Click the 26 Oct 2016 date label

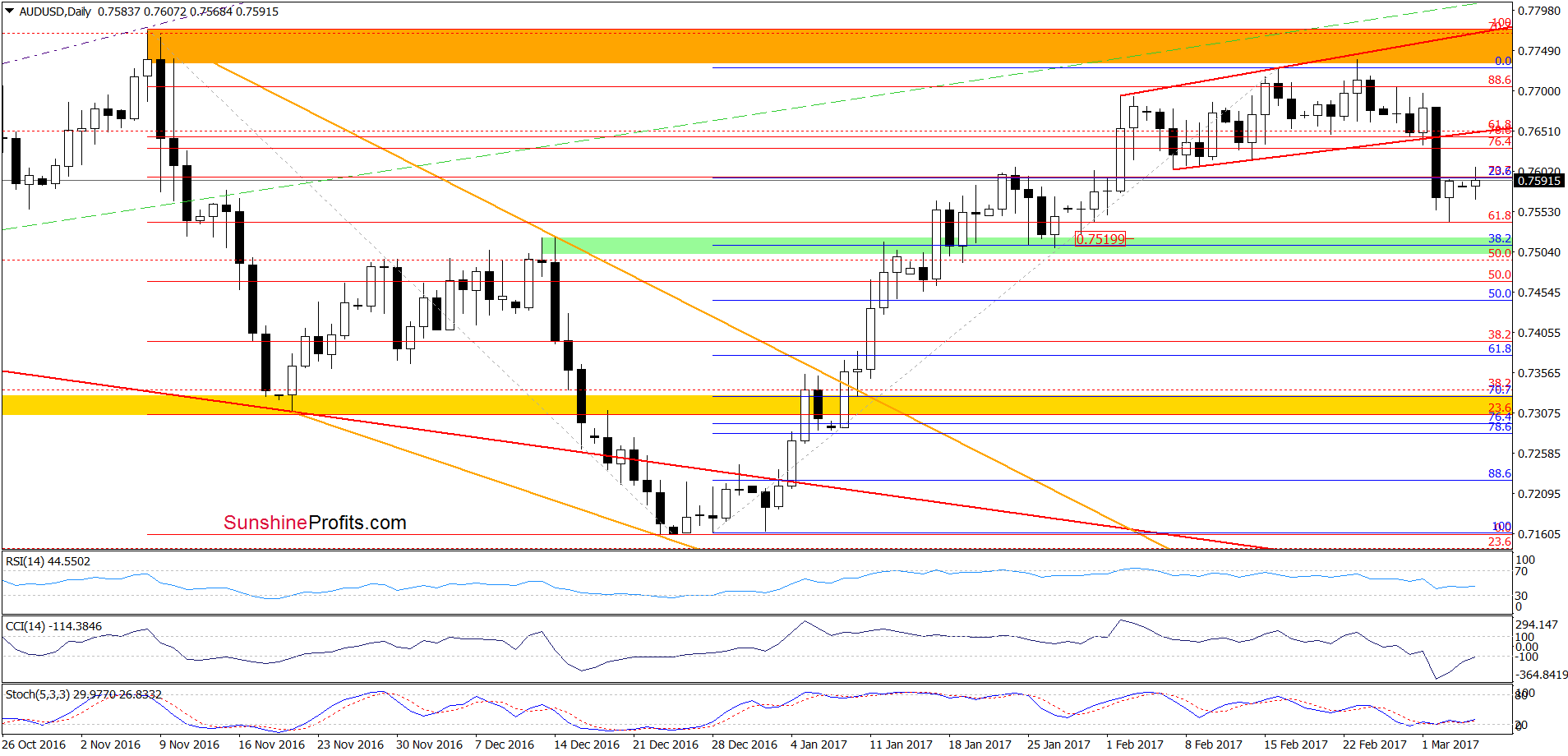point(34,744)
